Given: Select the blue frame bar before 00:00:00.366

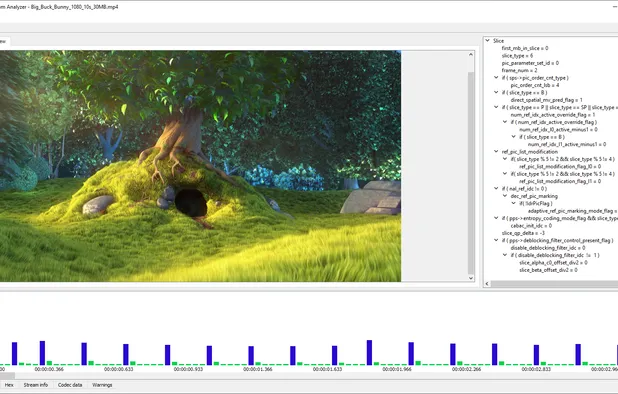Looking at the screenshot, I should tap(42, 353).
